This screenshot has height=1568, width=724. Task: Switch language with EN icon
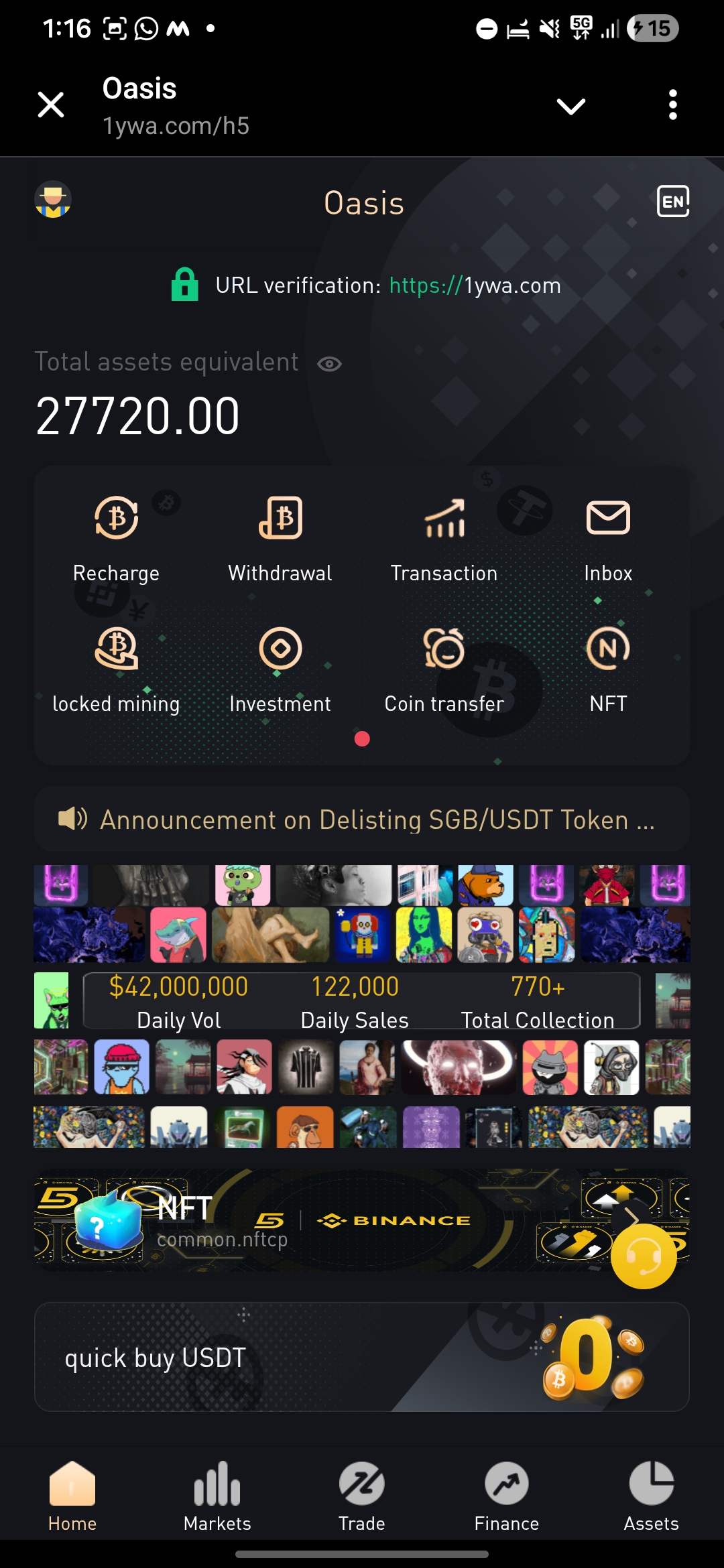click(x=673, y=201)
